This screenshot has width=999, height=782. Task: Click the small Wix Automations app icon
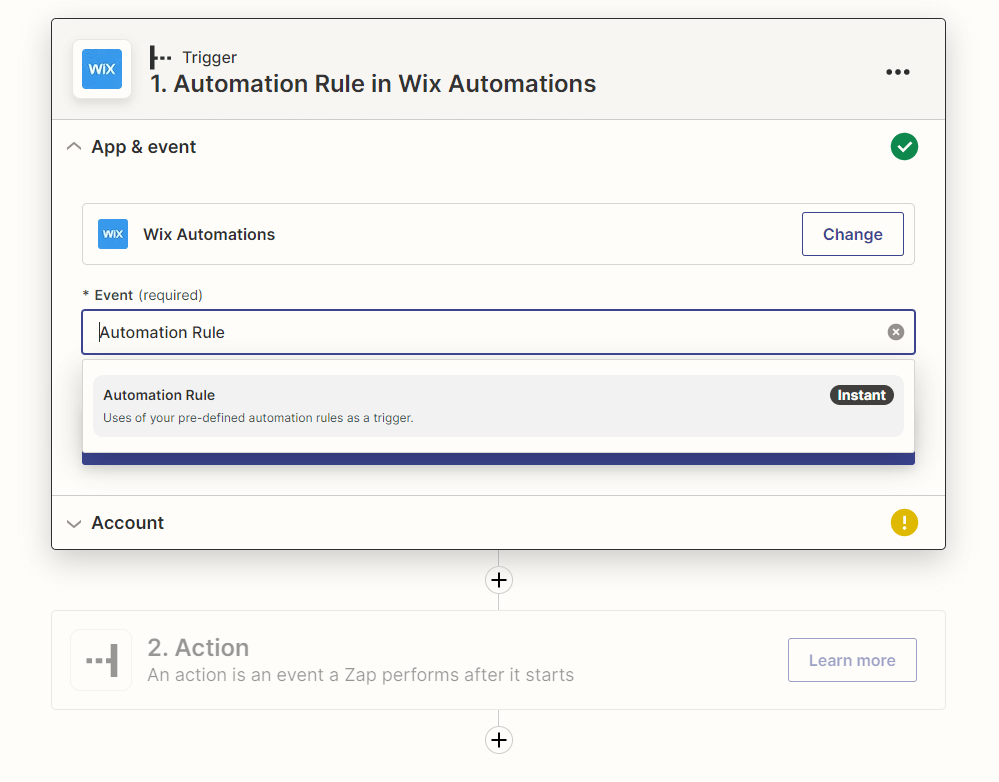[x=113, y=234]
